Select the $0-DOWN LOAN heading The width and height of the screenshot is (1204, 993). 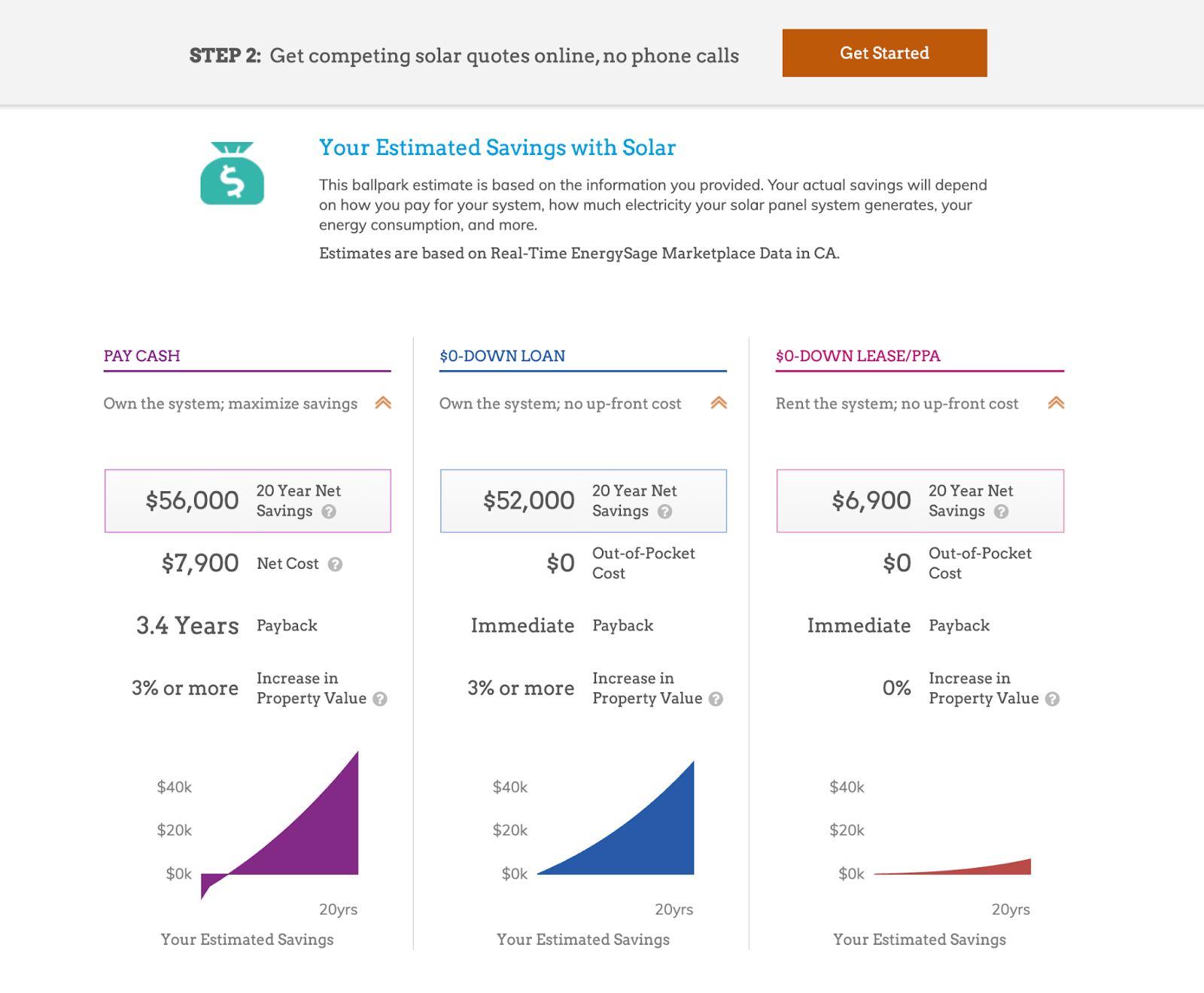(x=502, y=356)
